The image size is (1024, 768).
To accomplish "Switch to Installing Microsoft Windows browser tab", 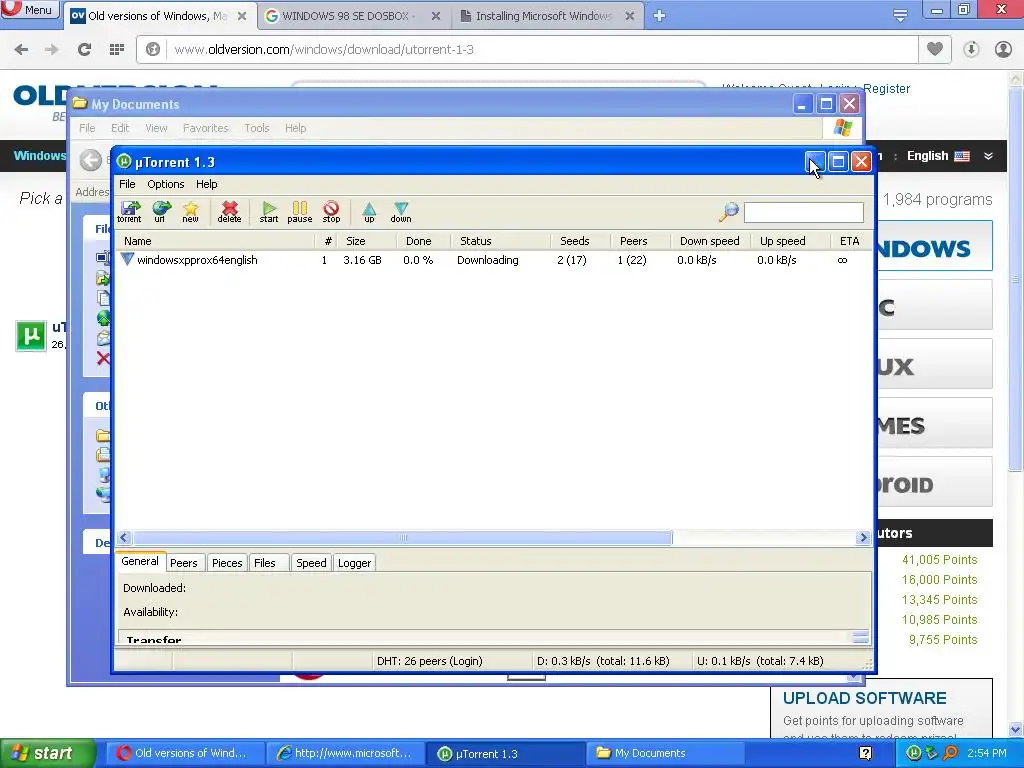I will click(x=547, y=16).
